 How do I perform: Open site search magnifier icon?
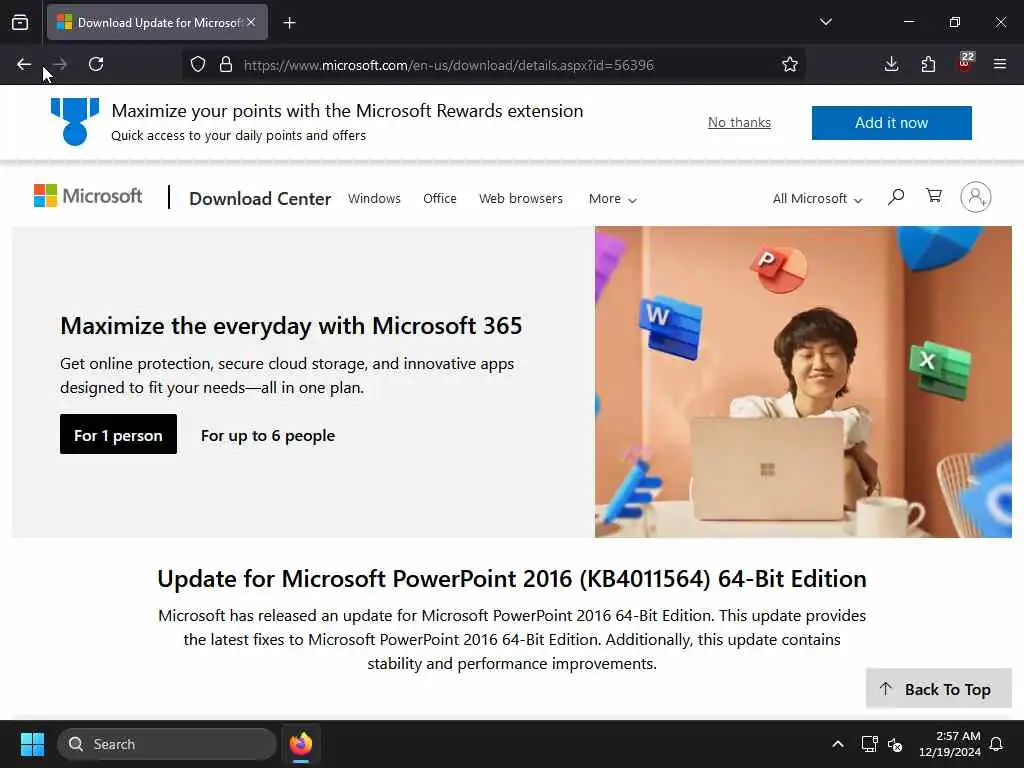pyautogui.click(x=896, y=197)
